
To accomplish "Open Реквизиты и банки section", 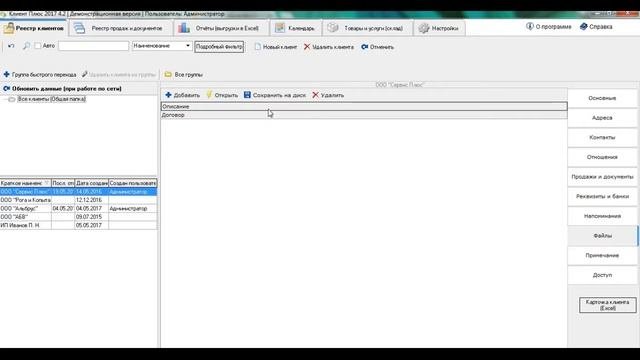I will (602, 196).
